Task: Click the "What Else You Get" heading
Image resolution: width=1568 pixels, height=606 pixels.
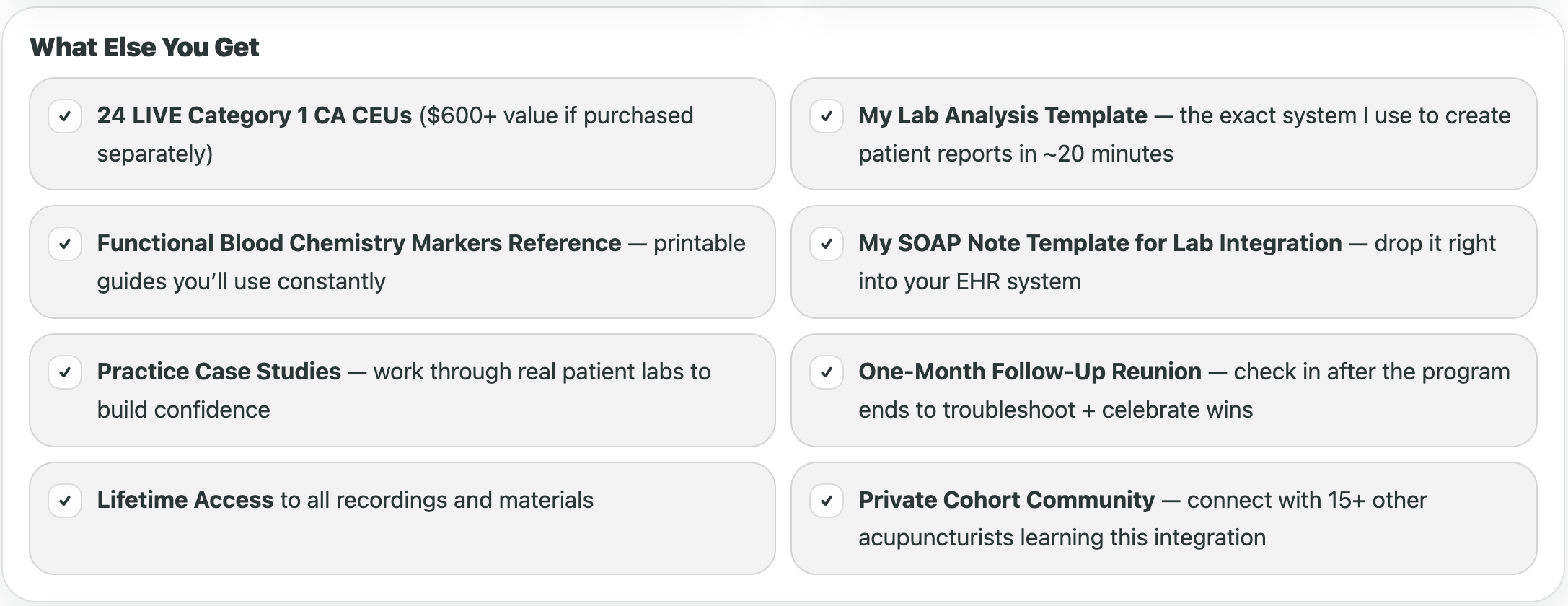Action: pyautogui.click(x=144, y=47)
